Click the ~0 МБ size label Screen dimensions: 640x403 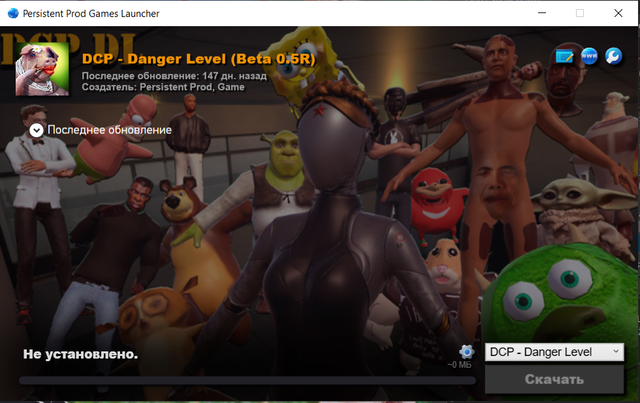(459, 365)
